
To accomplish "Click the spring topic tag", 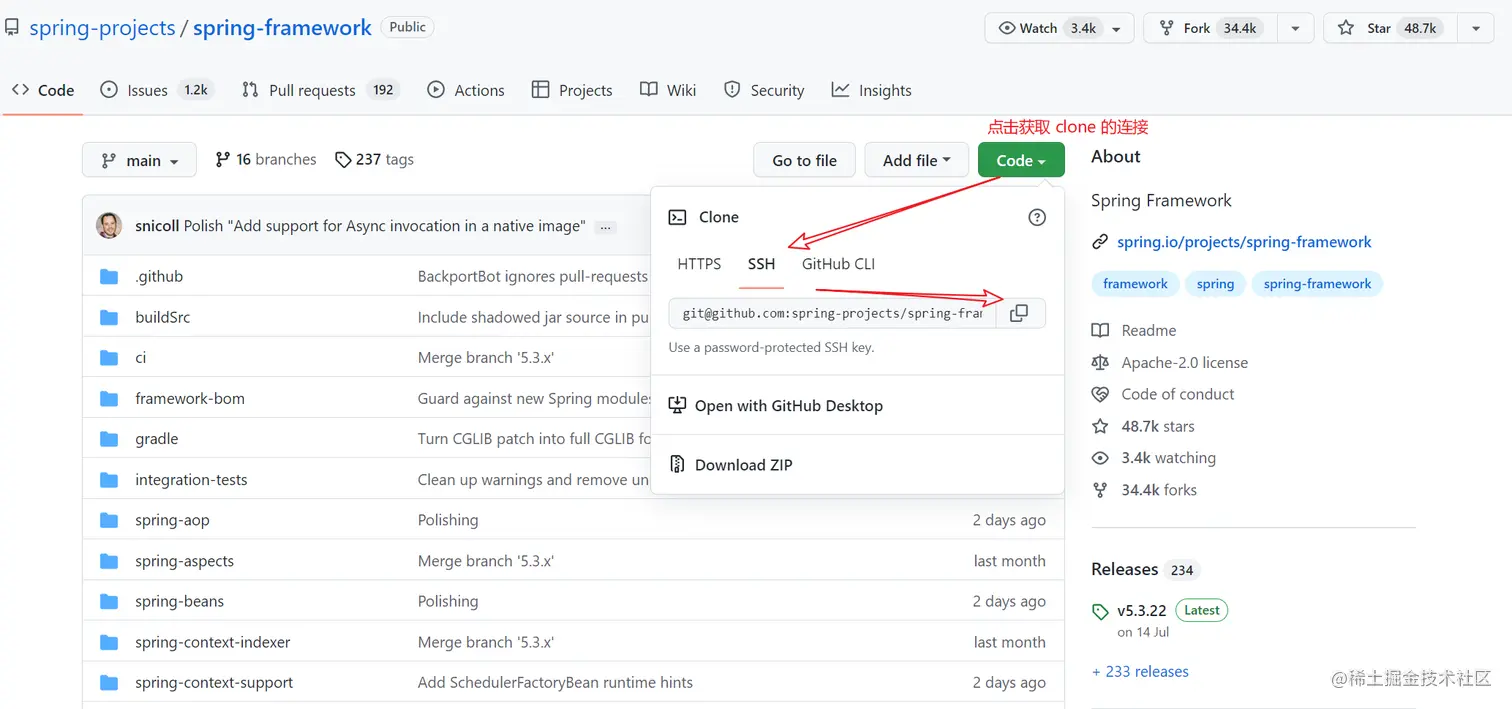I will tap(1215, 284).
